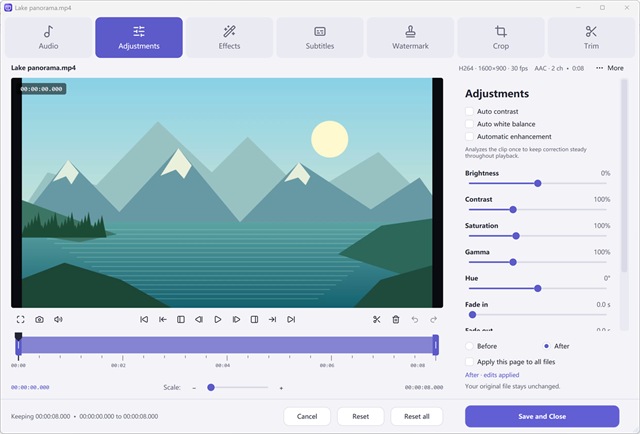
Task: Click the Contrast slider handle
Action: point(513,209)
